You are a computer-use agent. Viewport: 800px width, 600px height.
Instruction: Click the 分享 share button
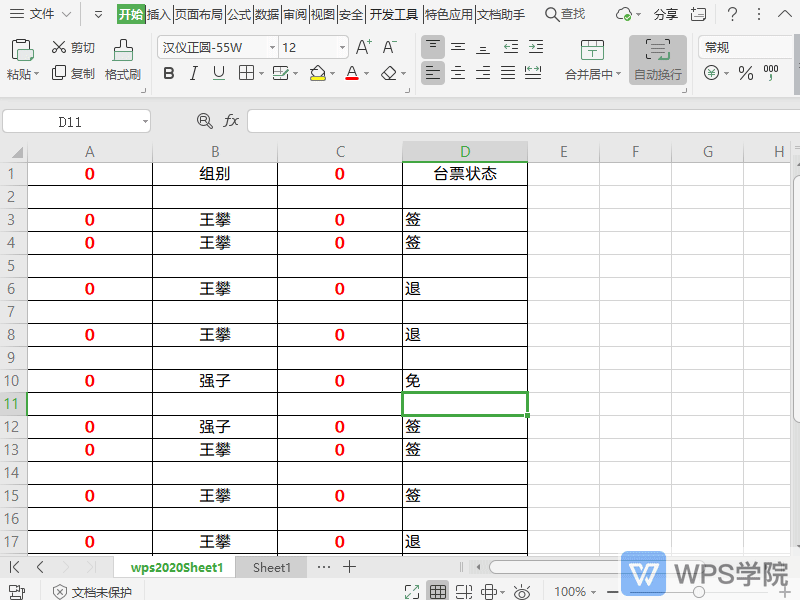pyautogui.click(x=665, y=14)
